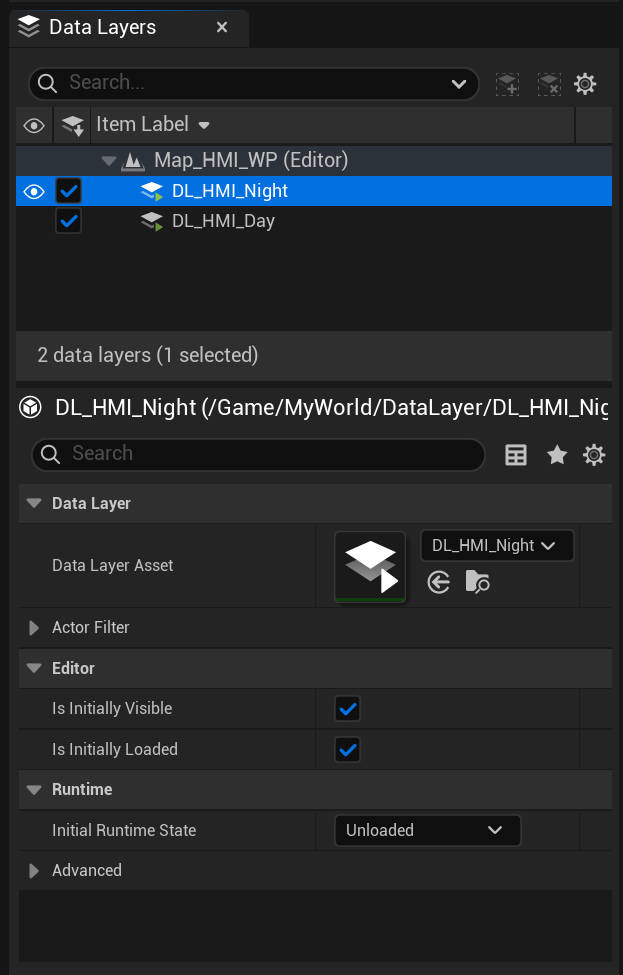Screen dimensions: 623x975
Task: Toggle visibility eye for DL_HMI_Night
Action: coord(34,191)
